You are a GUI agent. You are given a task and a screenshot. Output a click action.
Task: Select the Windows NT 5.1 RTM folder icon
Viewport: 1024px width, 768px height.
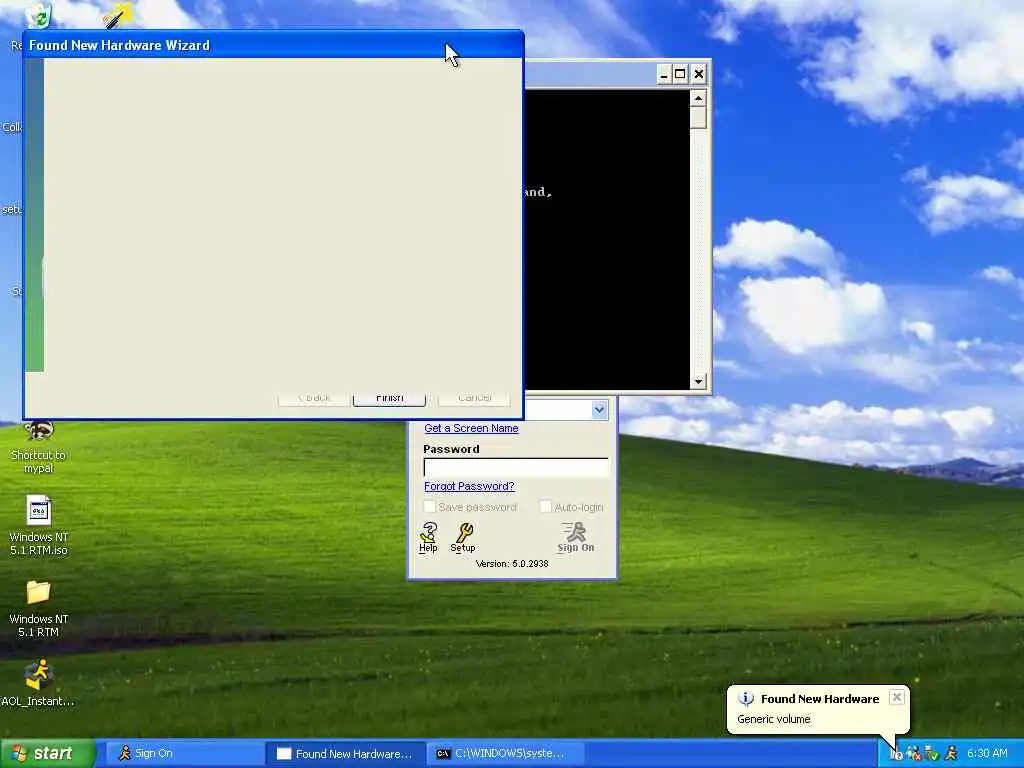click(x=39, y=609)
